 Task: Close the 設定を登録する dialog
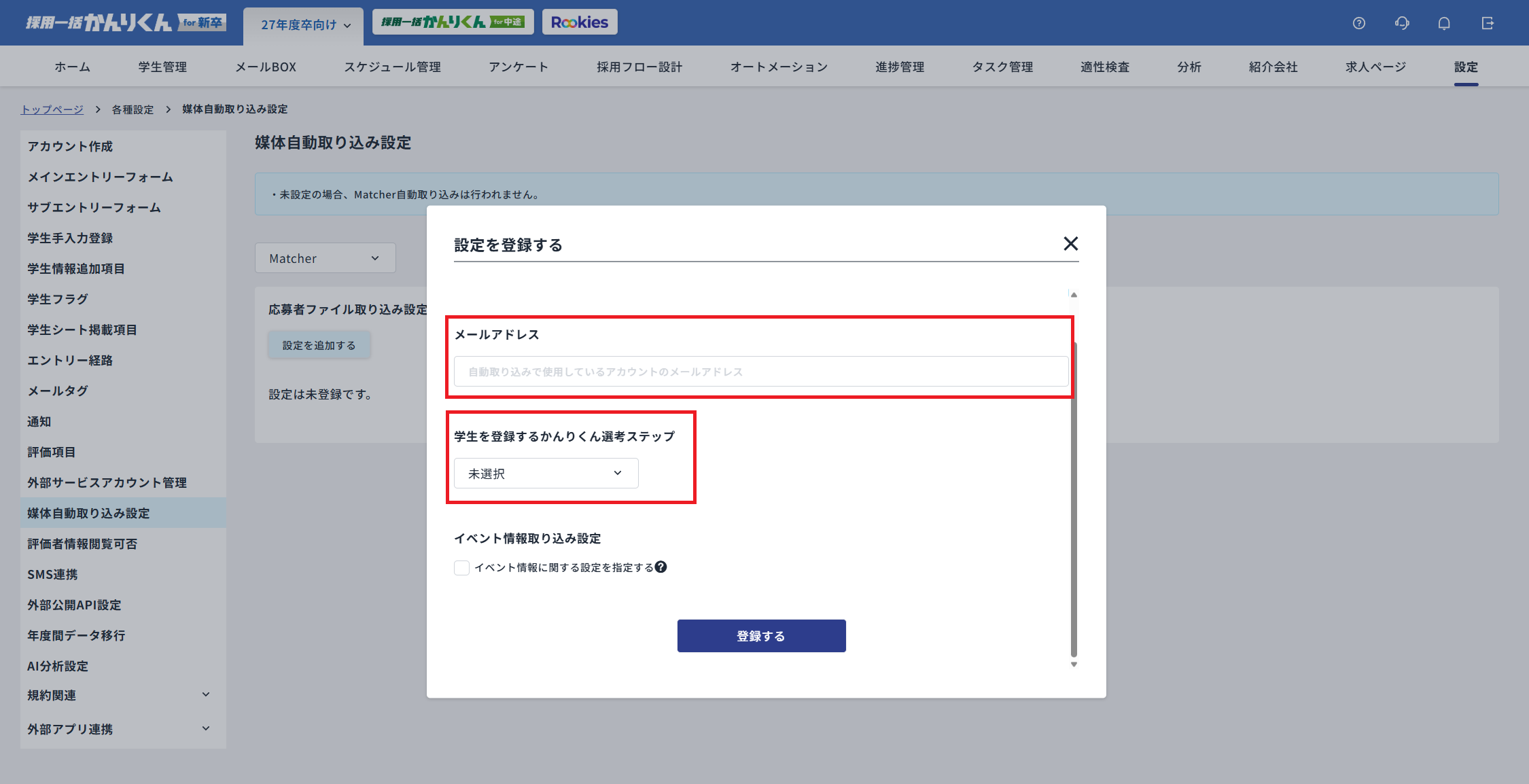[x=1071, y=243]
